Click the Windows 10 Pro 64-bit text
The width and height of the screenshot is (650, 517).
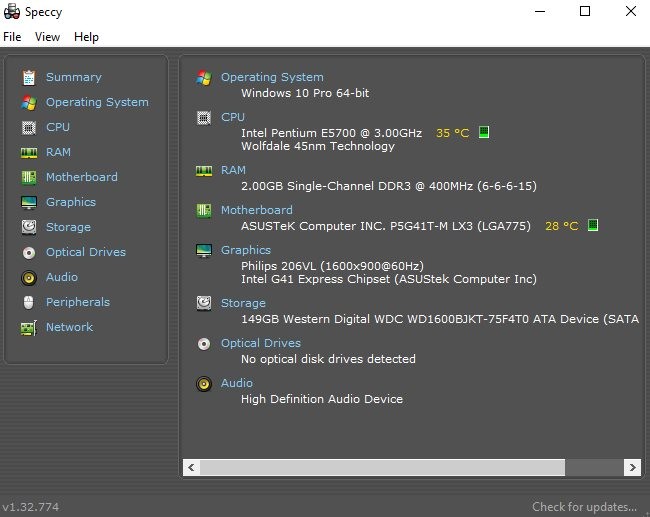305,93
